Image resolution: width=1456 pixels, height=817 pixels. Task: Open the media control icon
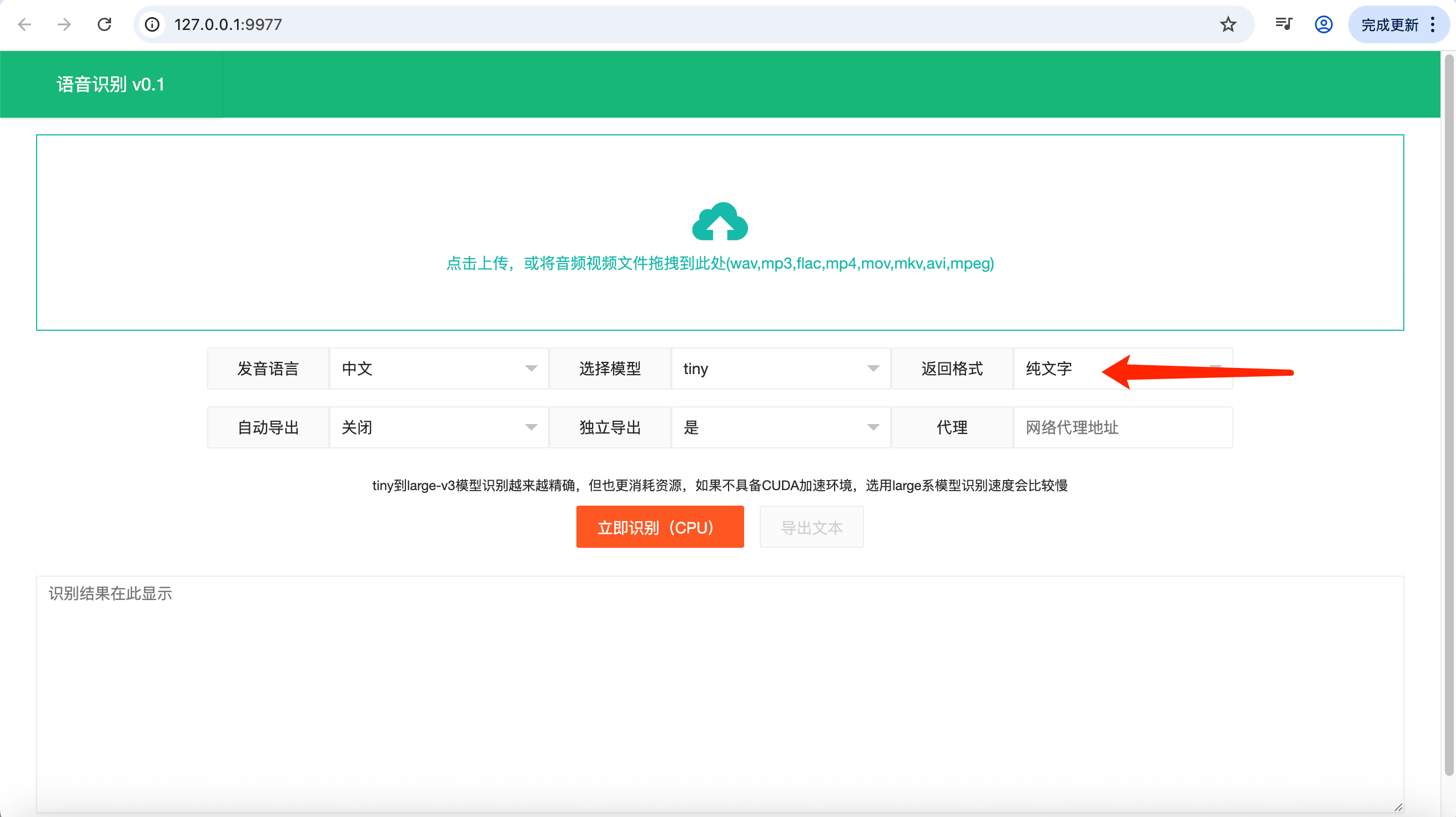(x=1284, y=24)
